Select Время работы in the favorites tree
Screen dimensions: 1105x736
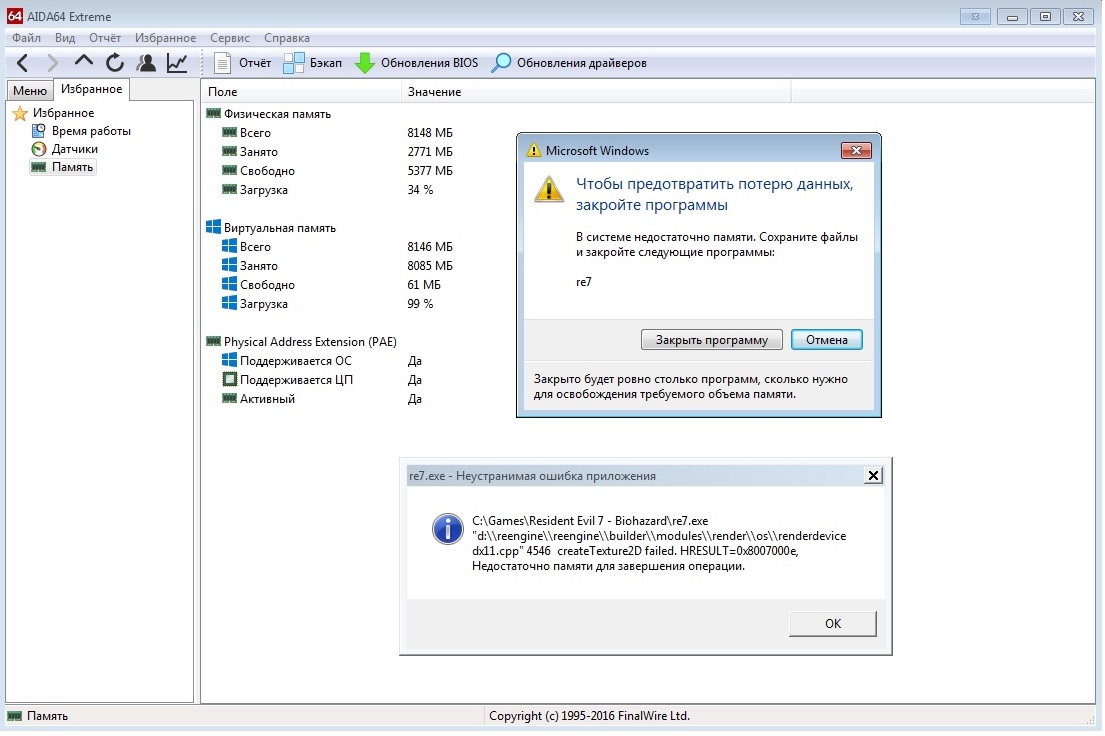click(82, 131)
